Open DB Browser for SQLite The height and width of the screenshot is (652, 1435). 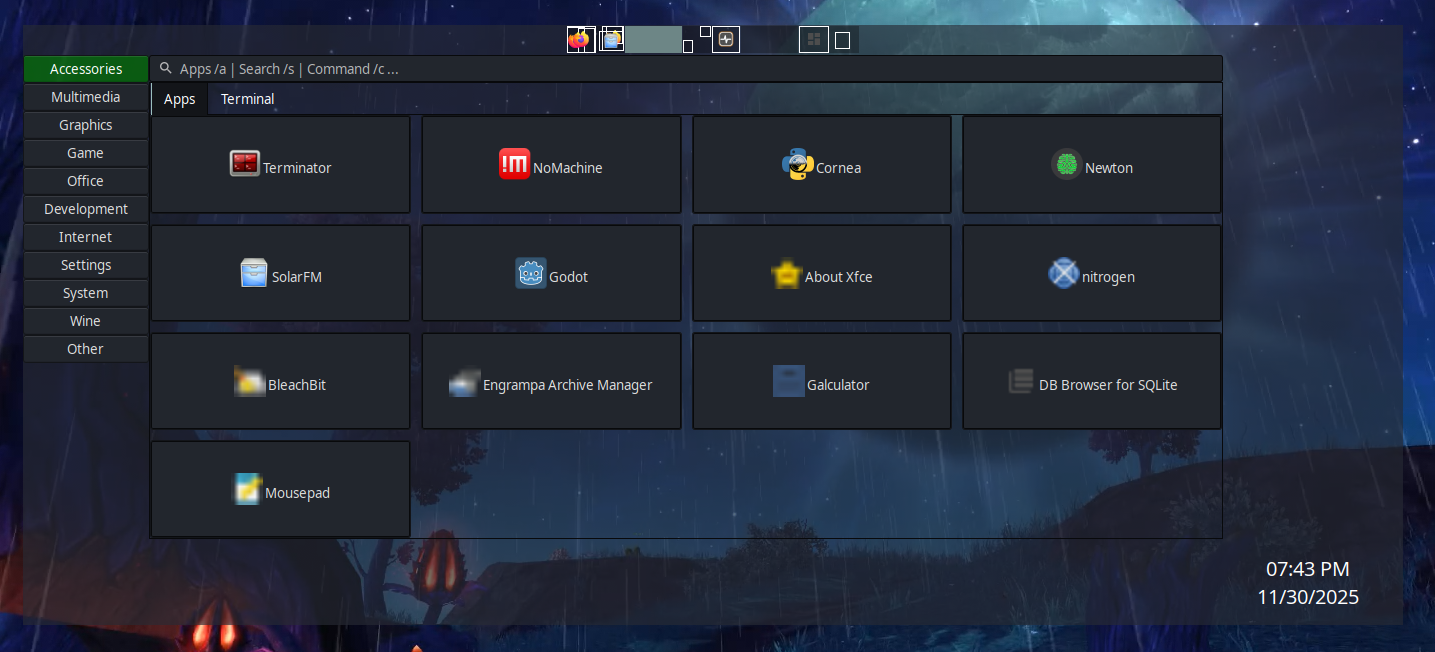click(1091, 381)
